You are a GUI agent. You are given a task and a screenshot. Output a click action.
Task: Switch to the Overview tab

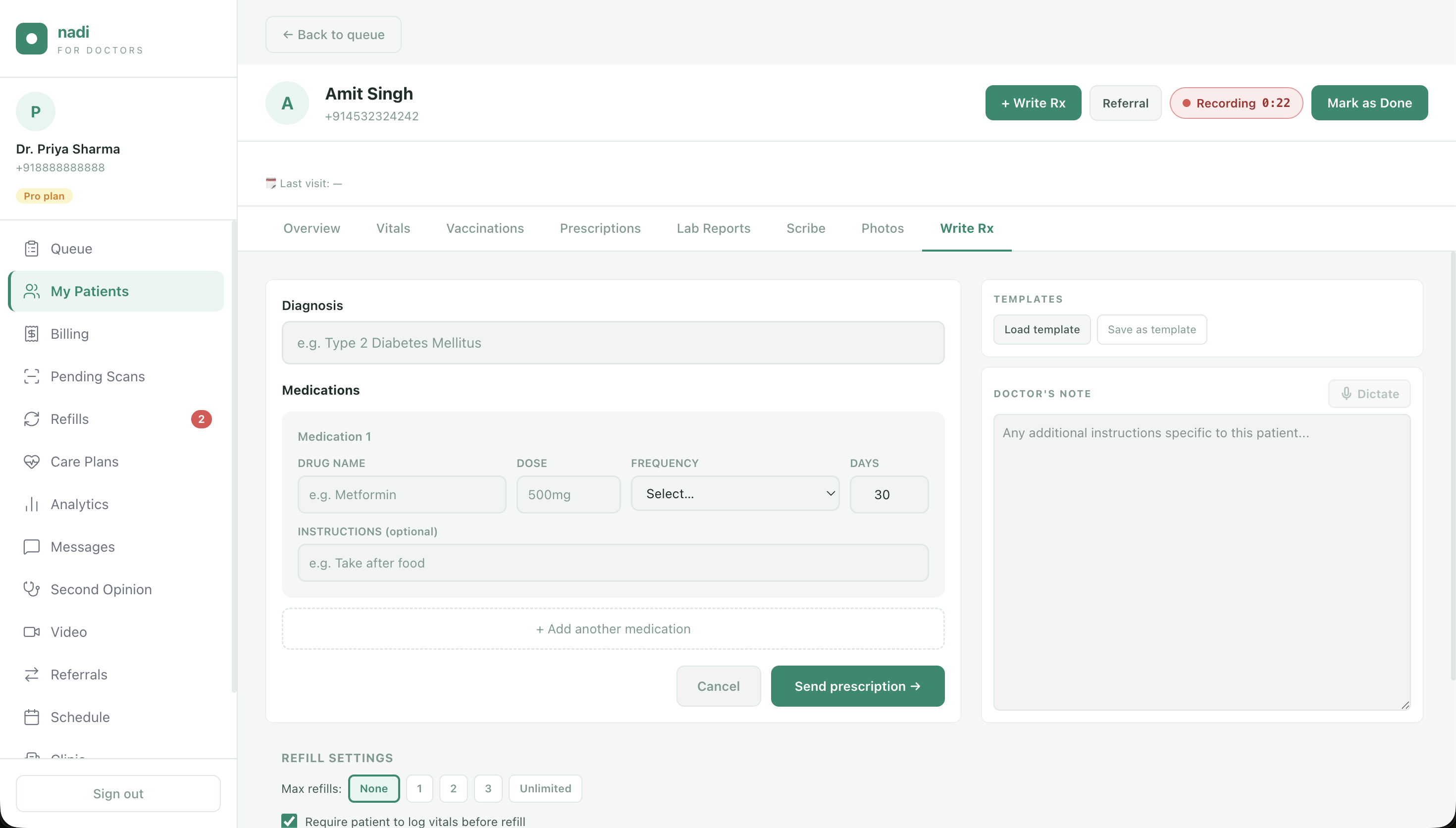point(312,228)
